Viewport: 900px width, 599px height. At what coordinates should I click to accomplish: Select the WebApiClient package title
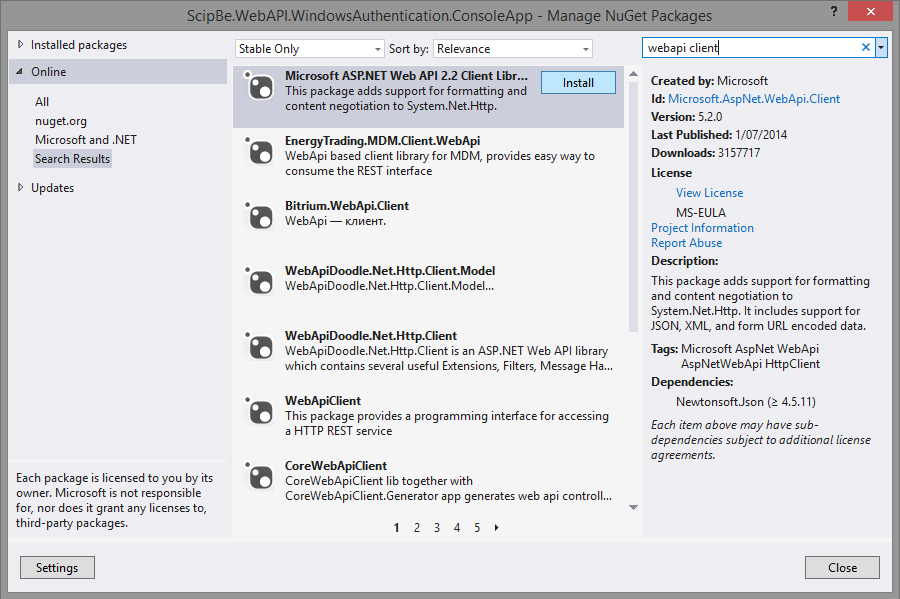point(323,400)
